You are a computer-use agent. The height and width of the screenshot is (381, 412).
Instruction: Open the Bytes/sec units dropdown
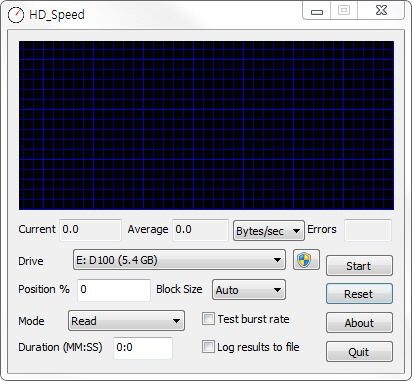point(269,231)
